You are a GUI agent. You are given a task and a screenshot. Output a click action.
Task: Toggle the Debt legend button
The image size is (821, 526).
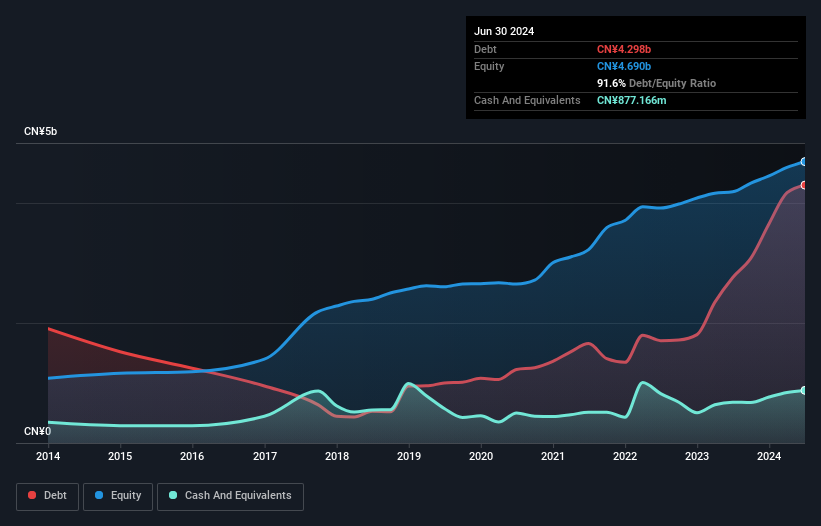(x=48, y=496)
